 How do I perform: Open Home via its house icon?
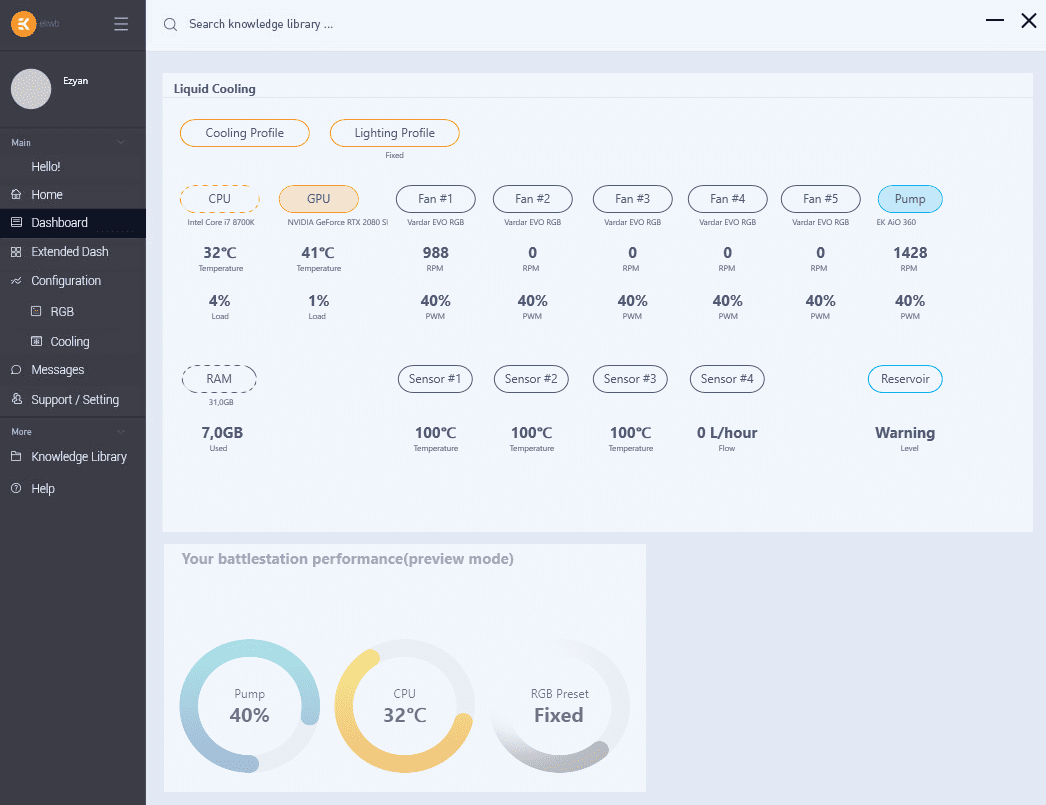pos(16,195)
